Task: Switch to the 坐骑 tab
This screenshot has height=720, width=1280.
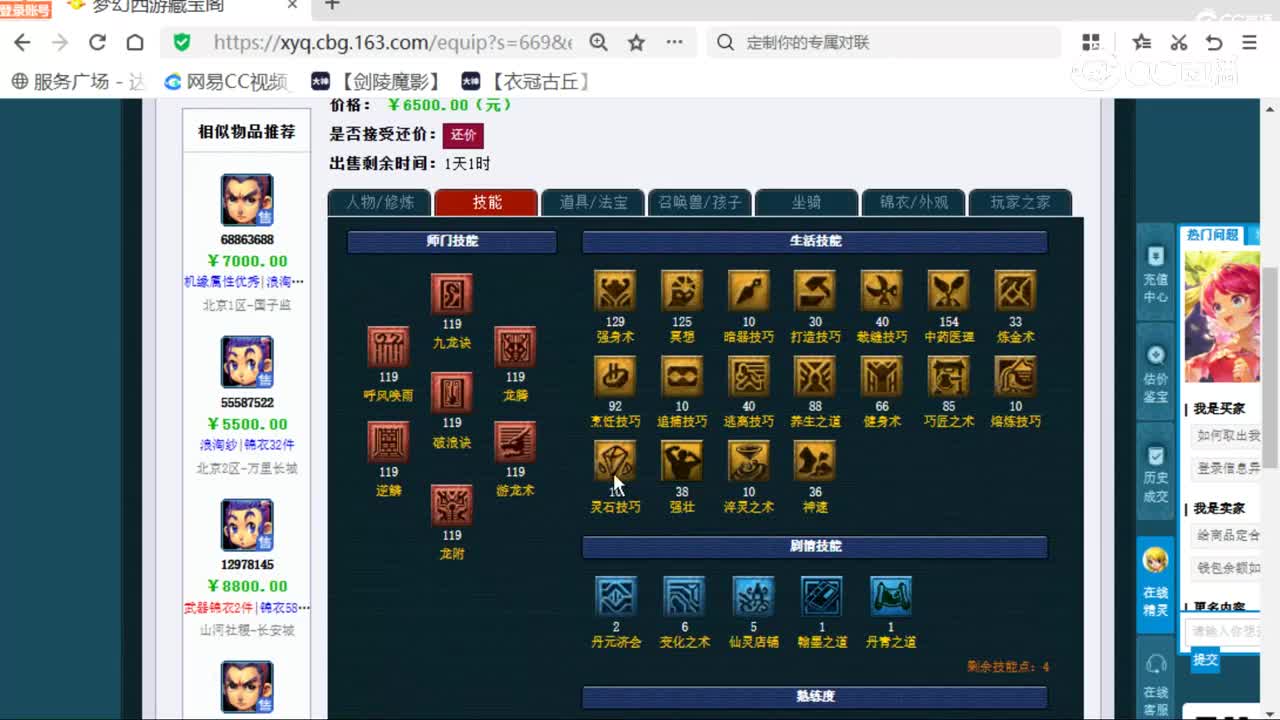Action: [x=806, y=202]
